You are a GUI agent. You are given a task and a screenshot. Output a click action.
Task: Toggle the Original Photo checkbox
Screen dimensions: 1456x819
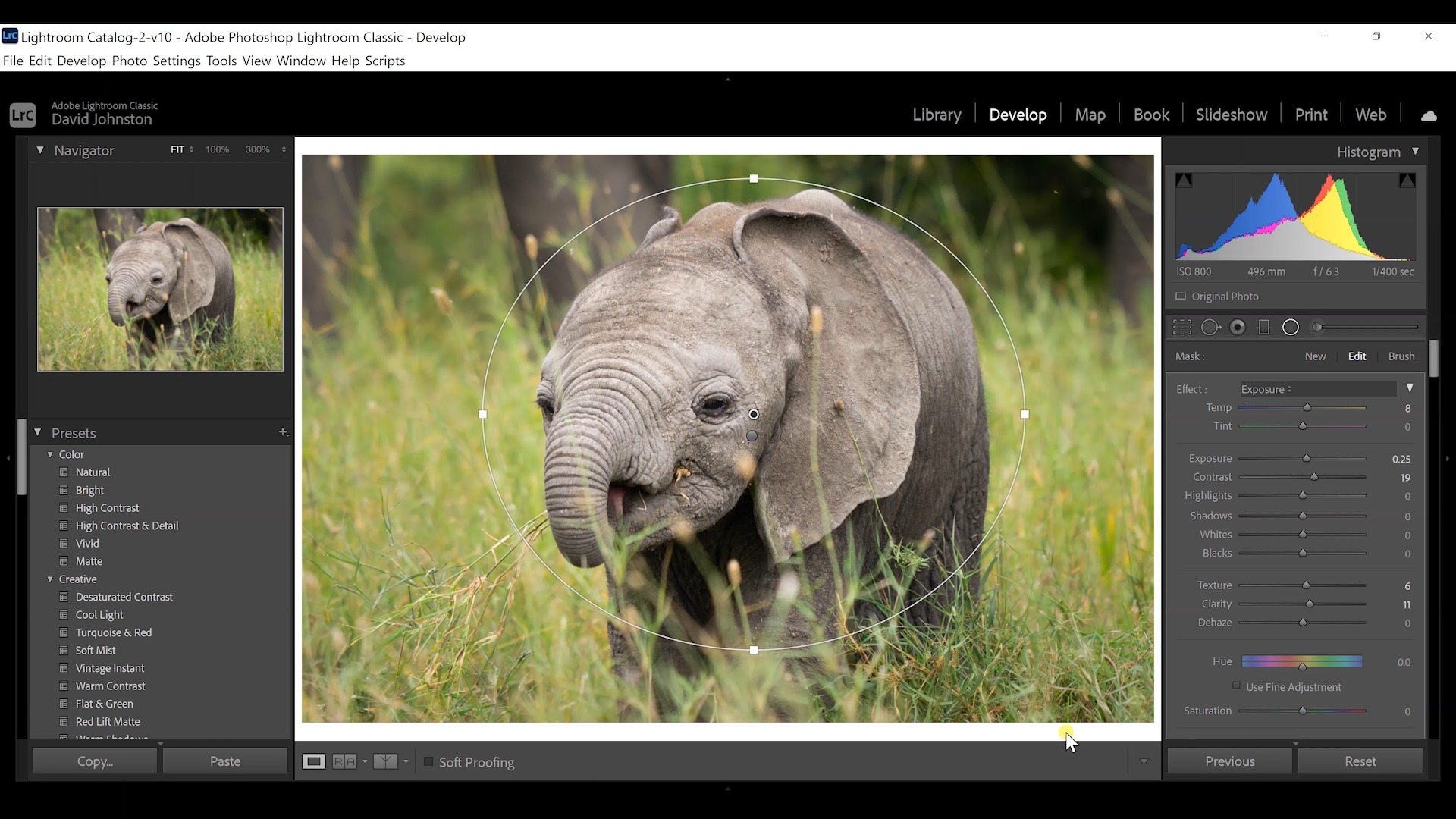pyautogui.click(x=1181, y=297)
